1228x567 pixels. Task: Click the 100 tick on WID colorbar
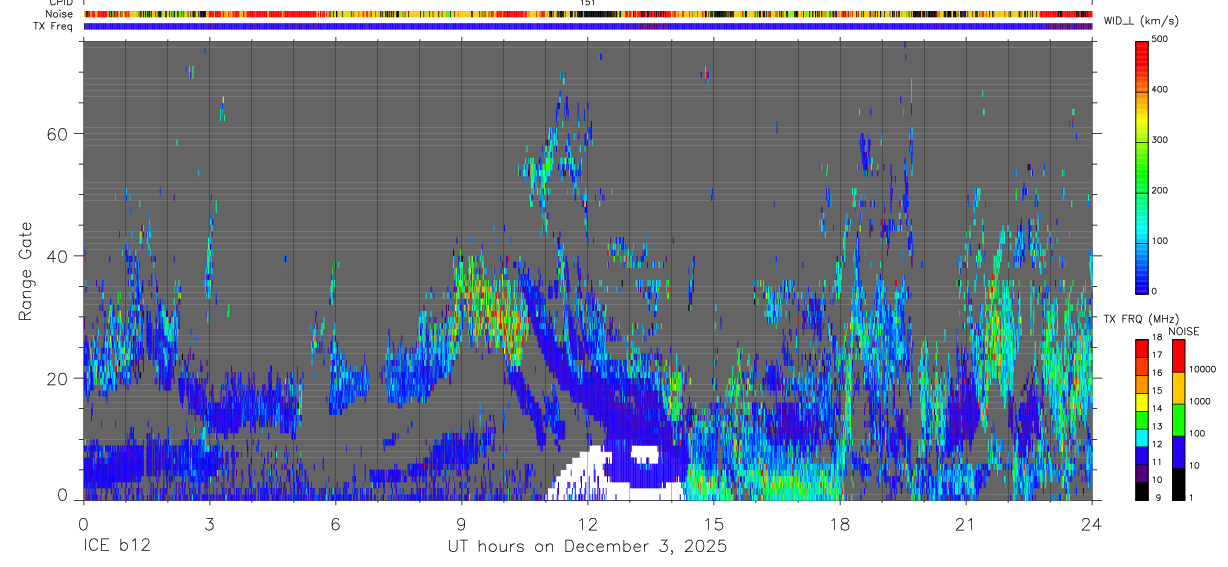click(1161, 241)
